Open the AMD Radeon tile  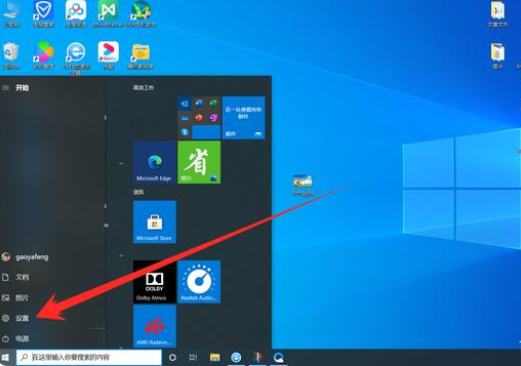pos(155,326)
